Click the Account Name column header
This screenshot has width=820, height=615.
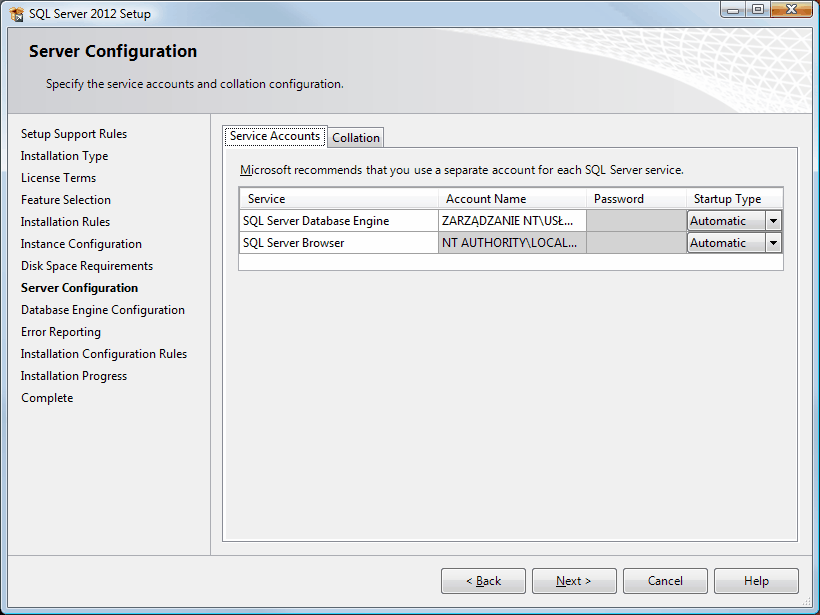tap(512, 199)
